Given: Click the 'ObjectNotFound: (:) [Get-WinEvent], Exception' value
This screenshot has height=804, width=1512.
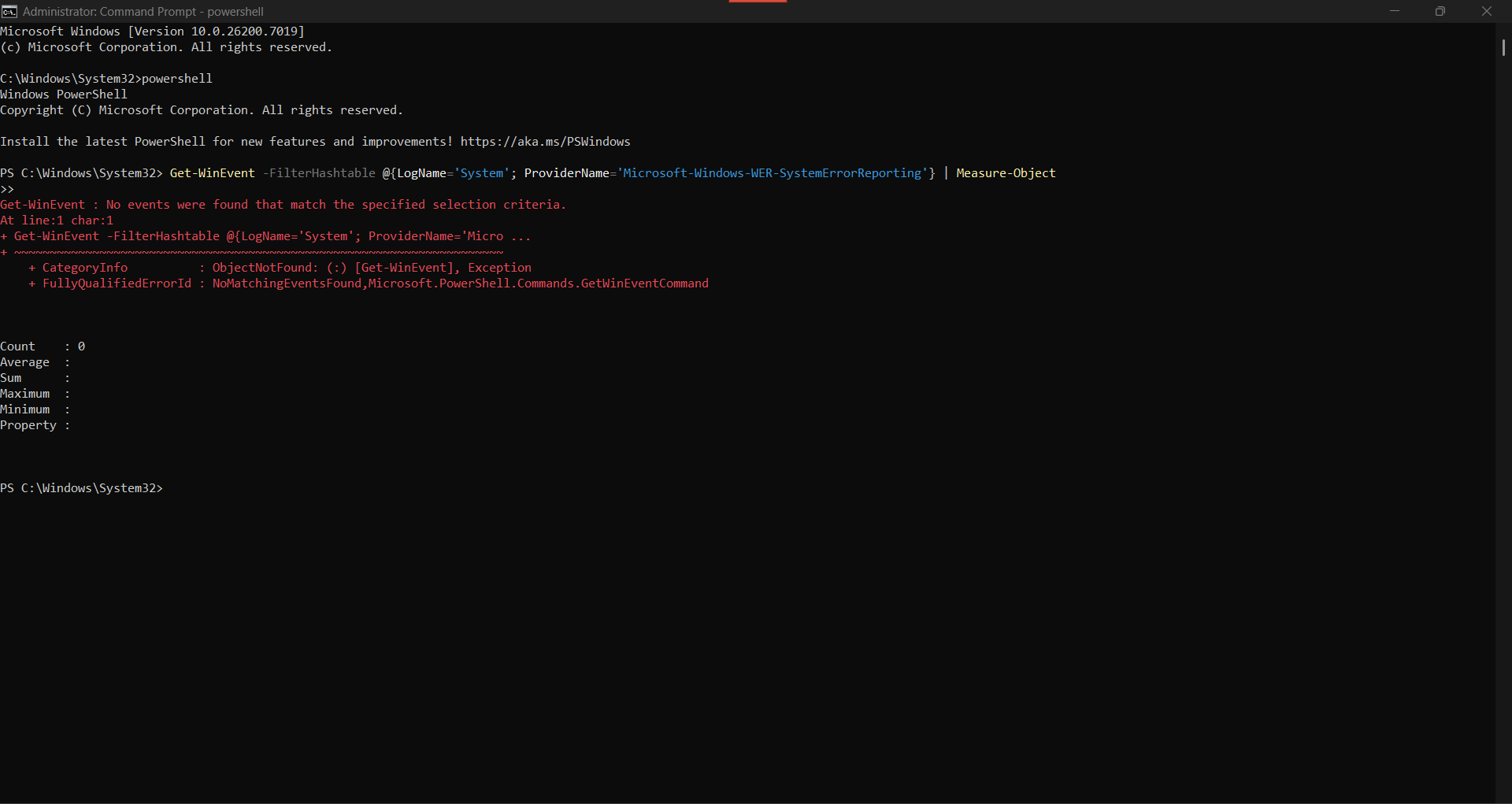Looking at the screenshot, I should [x=372, y=268].
